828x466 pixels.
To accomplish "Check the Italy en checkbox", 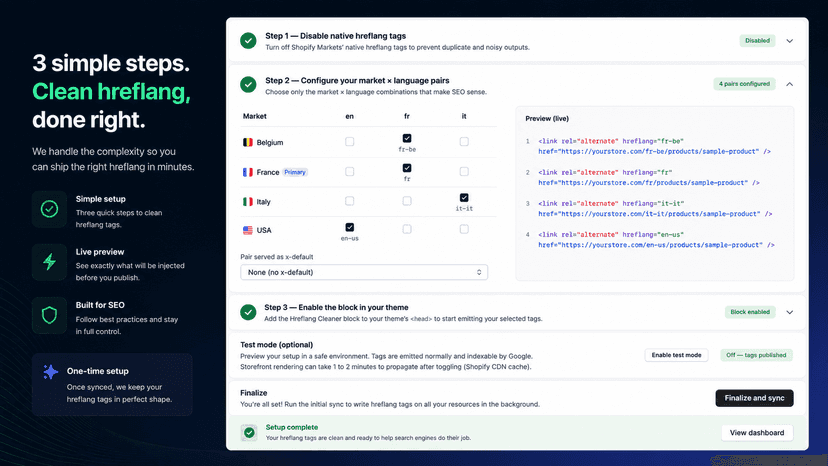I will pyautogui.click(x=350, y=201).
